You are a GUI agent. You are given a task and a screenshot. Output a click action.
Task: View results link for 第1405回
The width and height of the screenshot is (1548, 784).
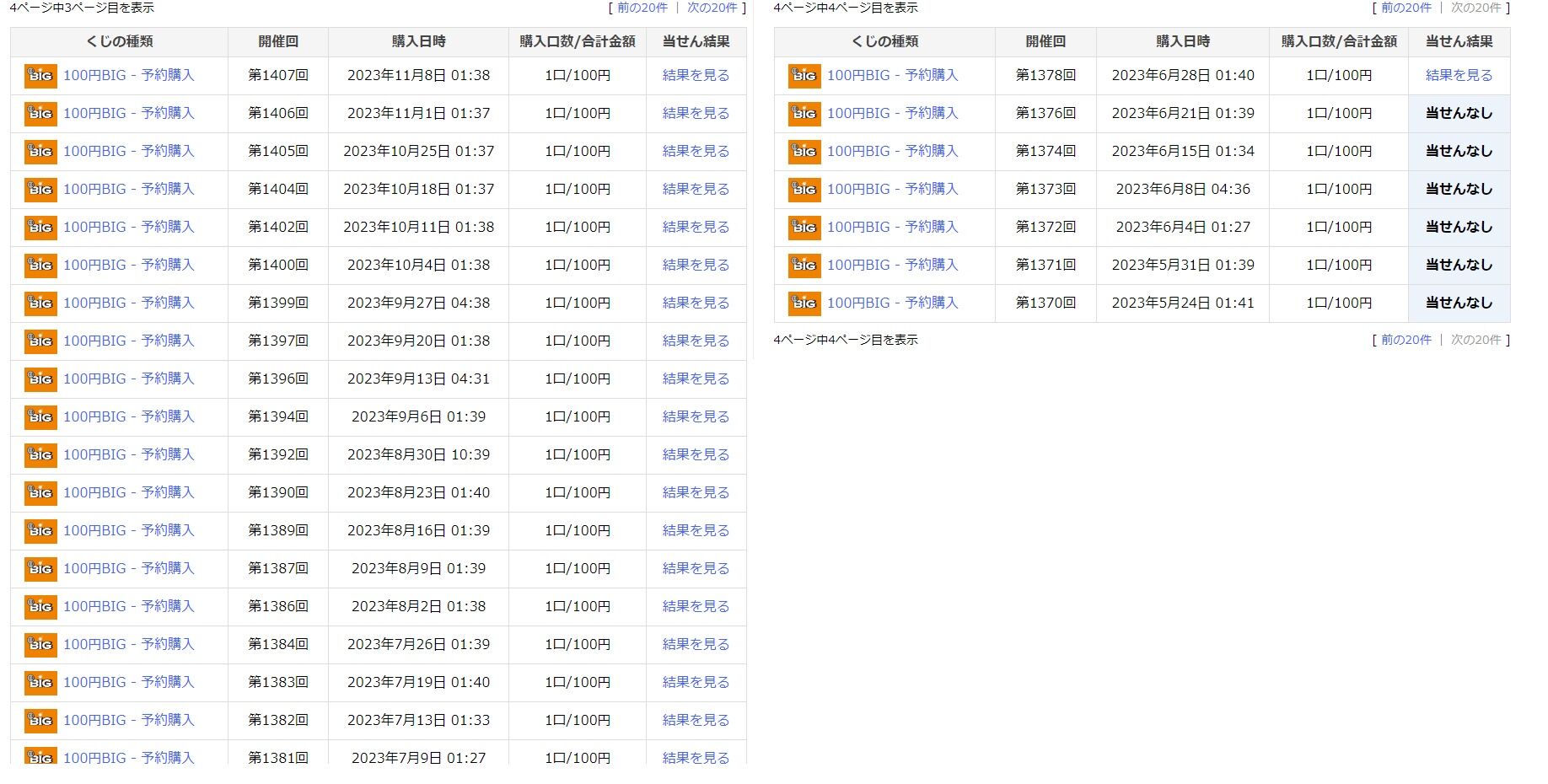click(x=696, y=151)
